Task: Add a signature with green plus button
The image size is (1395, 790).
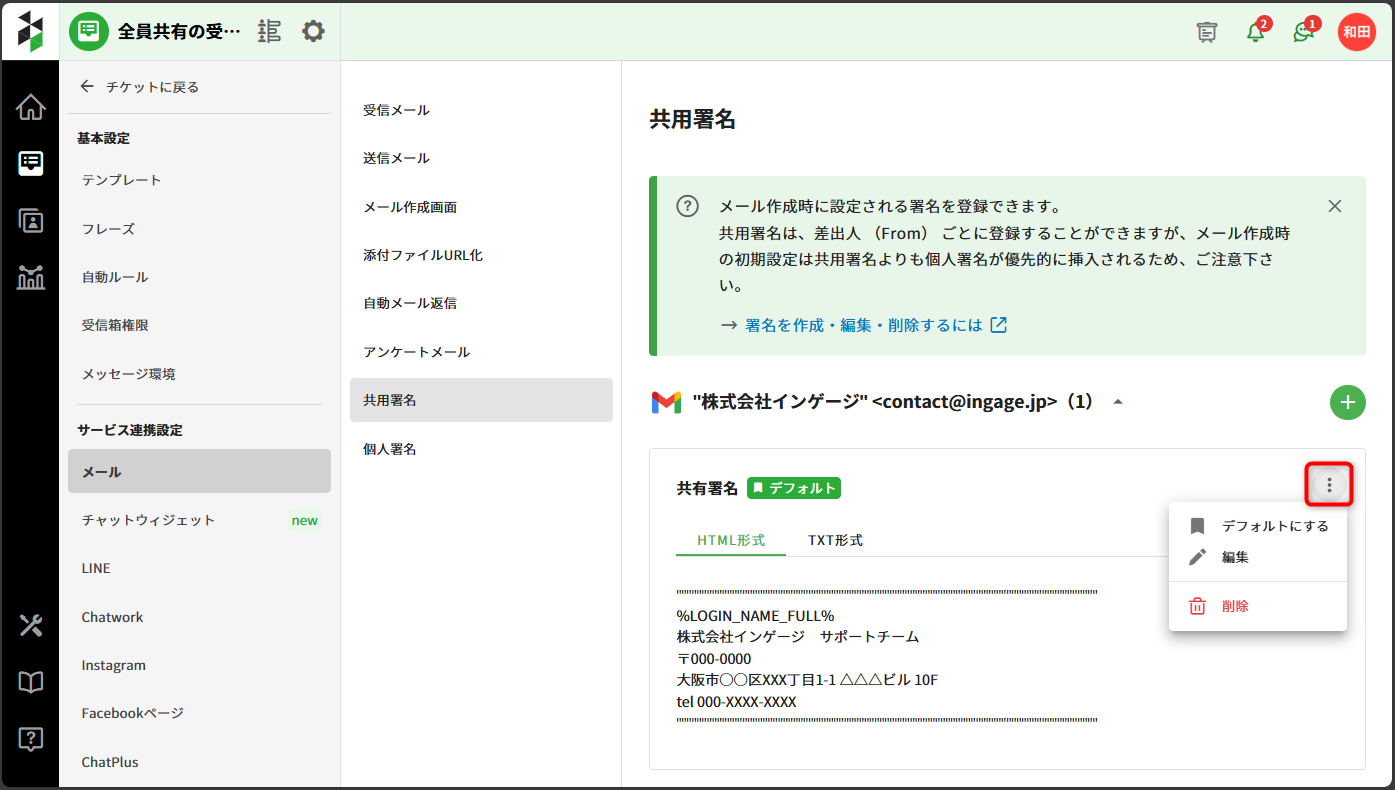Action: pyautogui.click(x=1347, y=402)
